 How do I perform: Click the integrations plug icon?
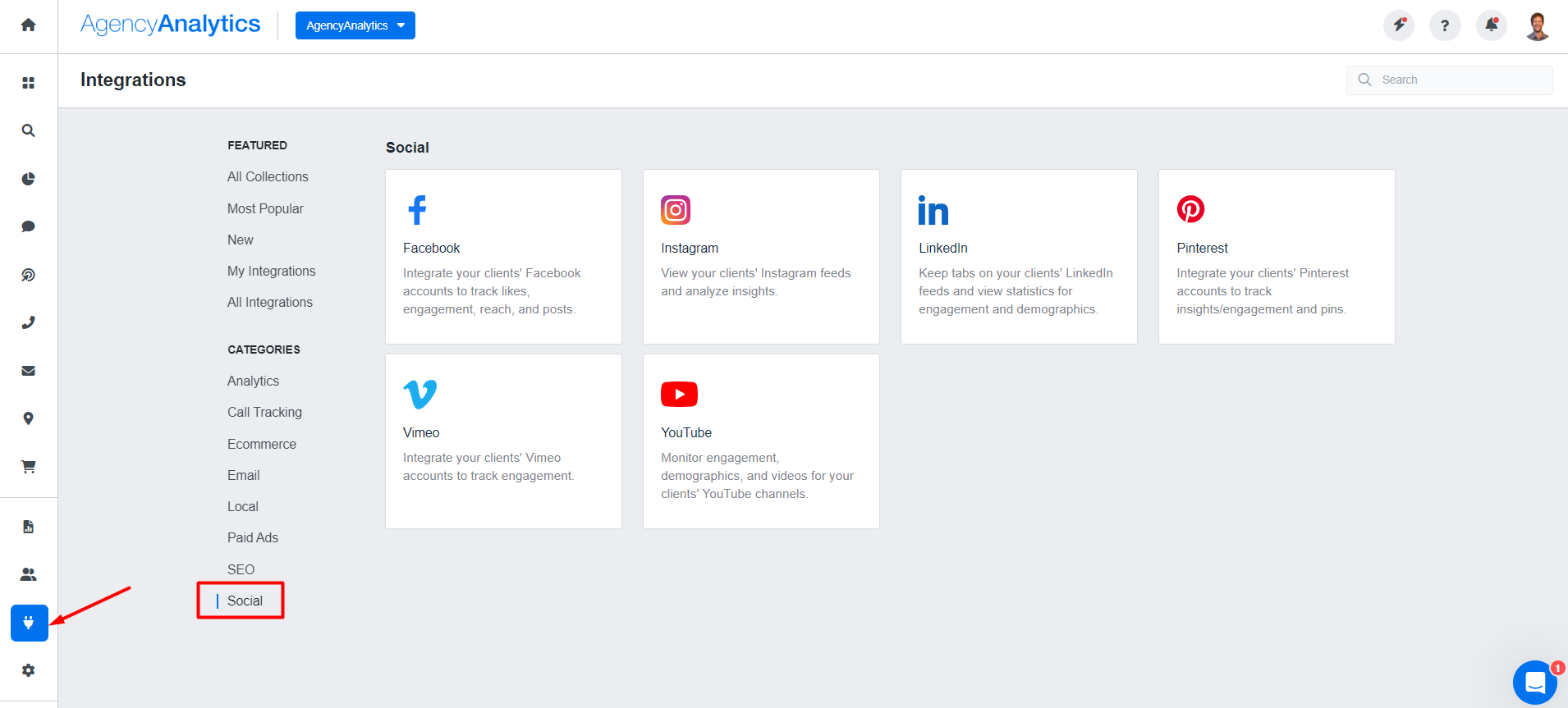[x=30, y=623]
